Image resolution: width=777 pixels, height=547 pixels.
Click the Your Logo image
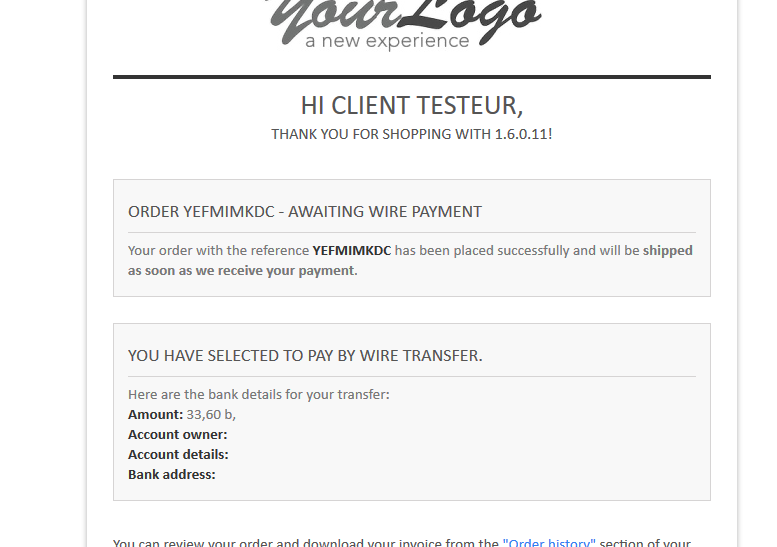pyautogui.click(x=405, y=24)
